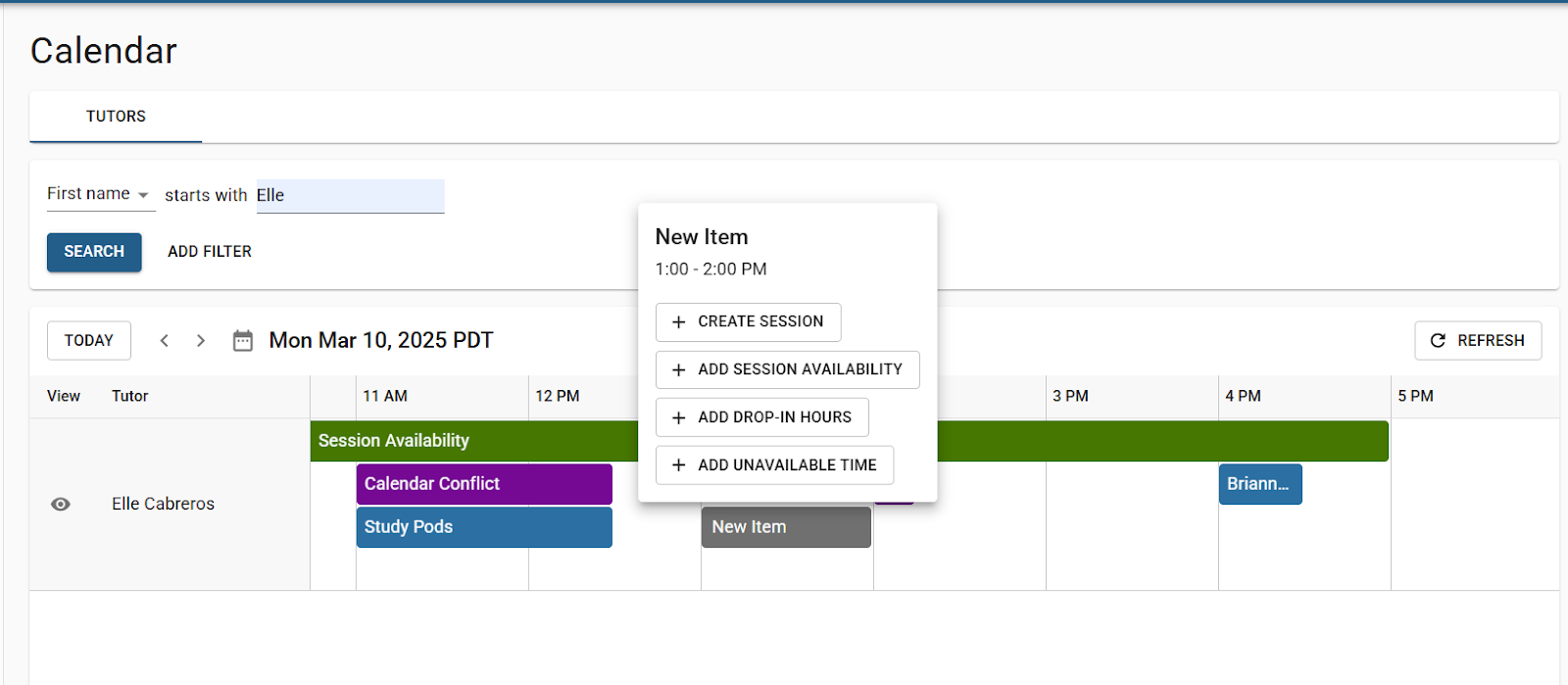1568x685 pixels.
Task: Open the calendar date picker icon
Action: (x=243, y=340)
